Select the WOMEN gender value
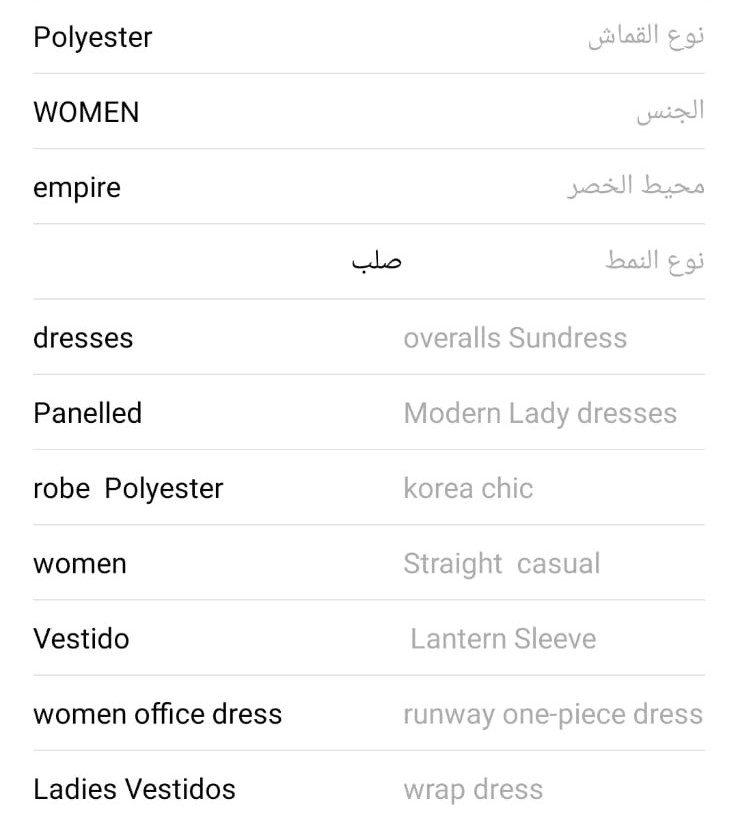Image resolution: width=731 pixels, height=814 pixels. tap(86, 113)
